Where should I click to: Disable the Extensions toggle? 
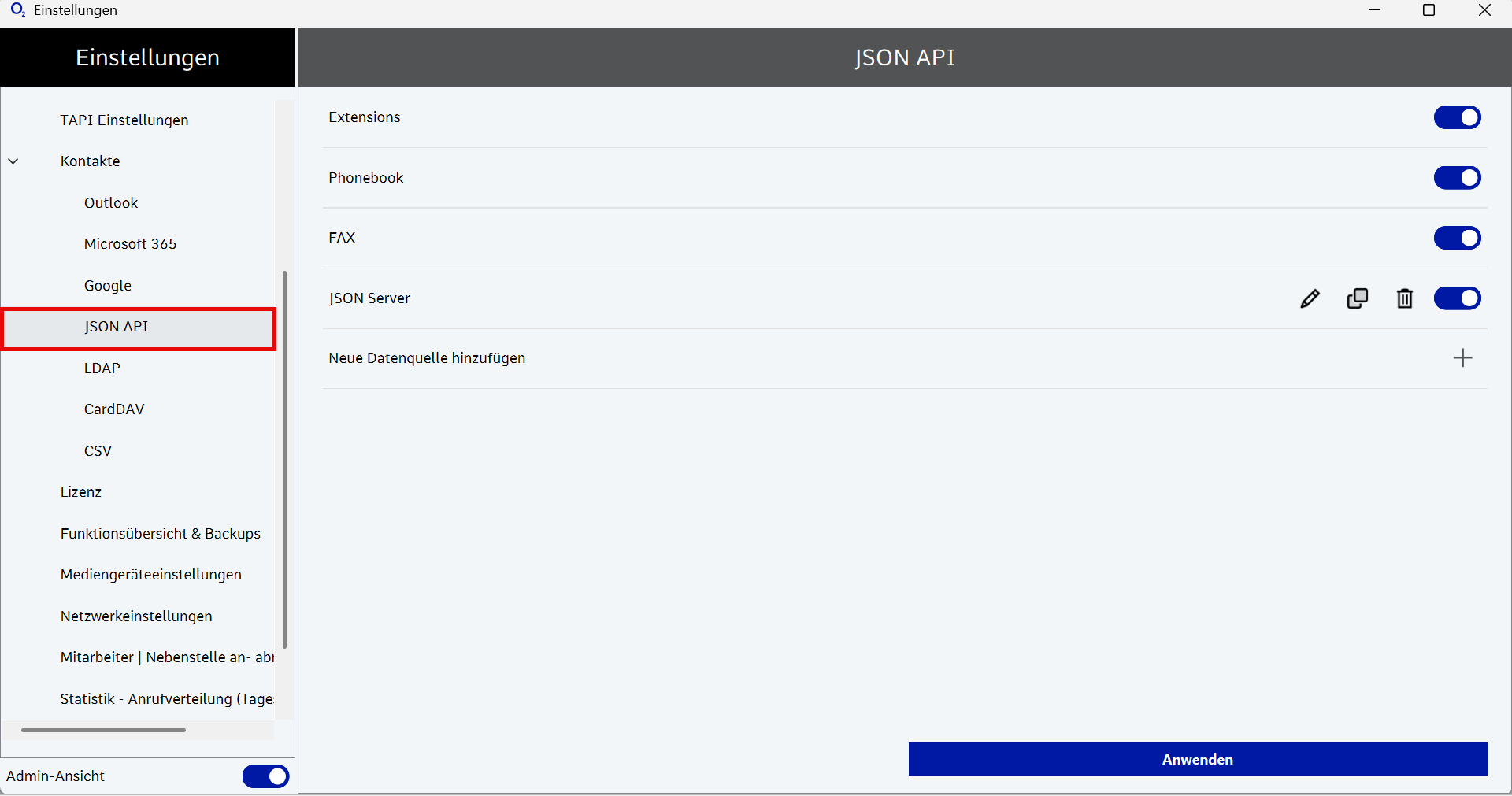pos(1457,117)
